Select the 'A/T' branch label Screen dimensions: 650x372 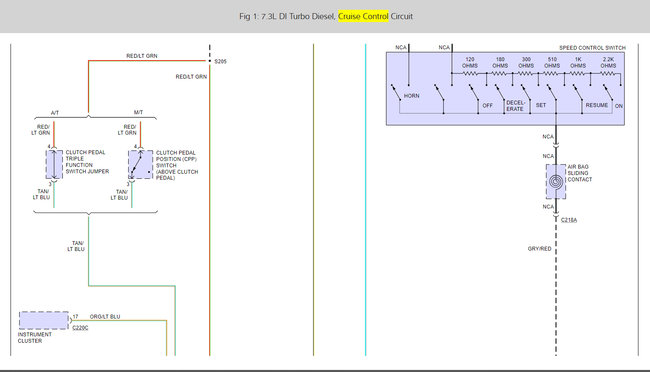point(55,113)
